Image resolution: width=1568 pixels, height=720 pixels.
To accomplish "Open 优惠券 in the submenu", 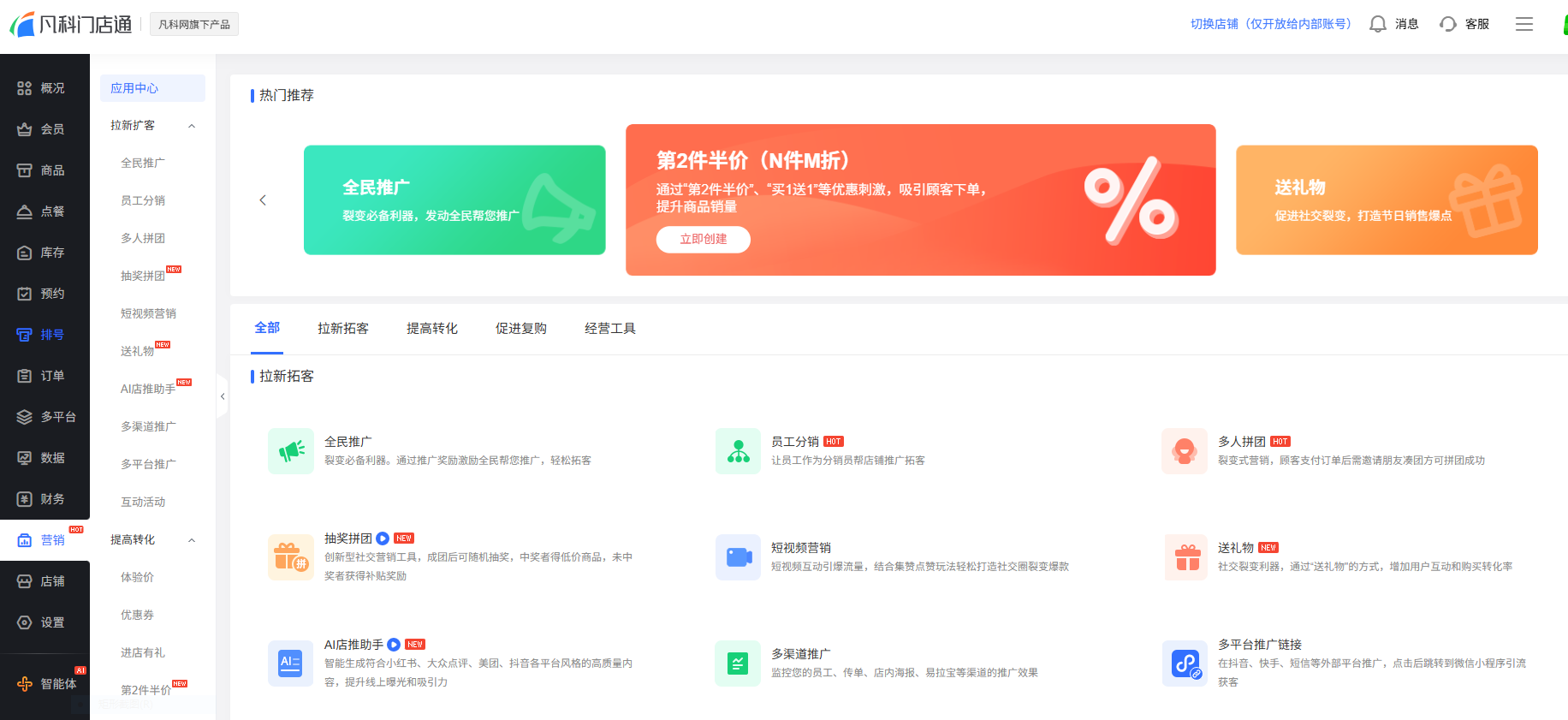I will [138, 616].
